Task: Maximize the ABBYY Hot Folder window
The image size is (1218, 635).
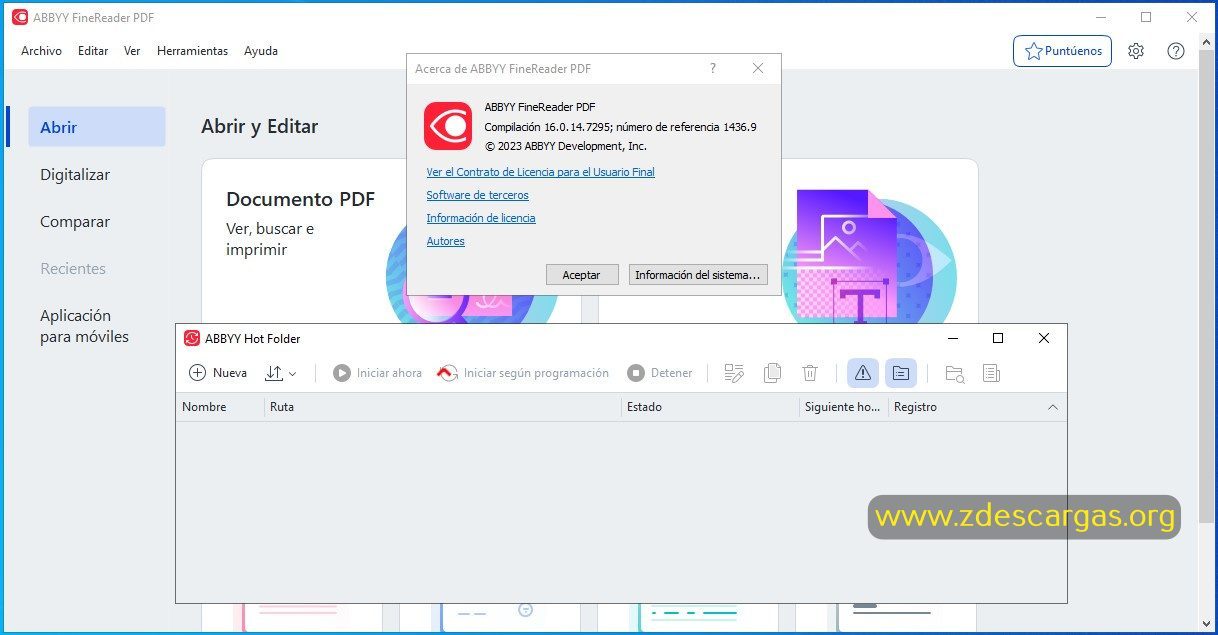Action: pyautogui.click(x=998, y=338)
